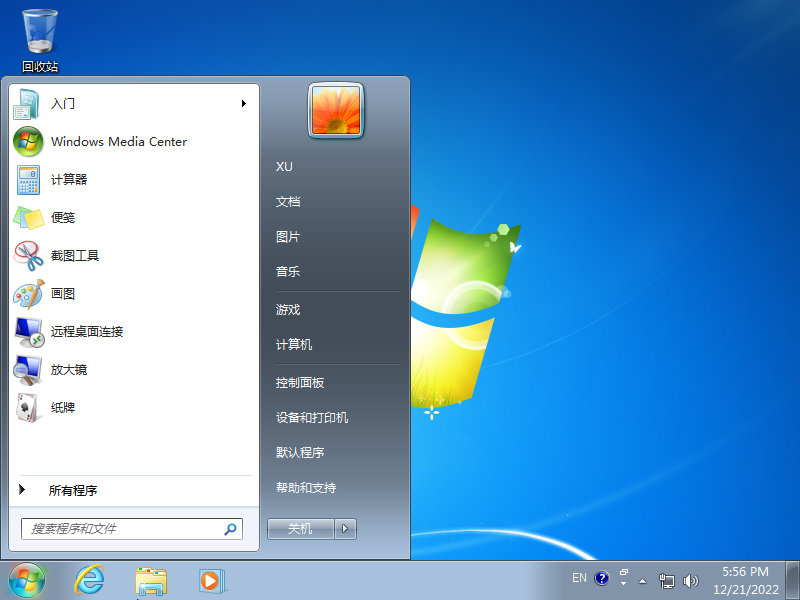Open the Magnifier tool (放大镜)
This screenshot has height=600, width=800.
[68, 369]
